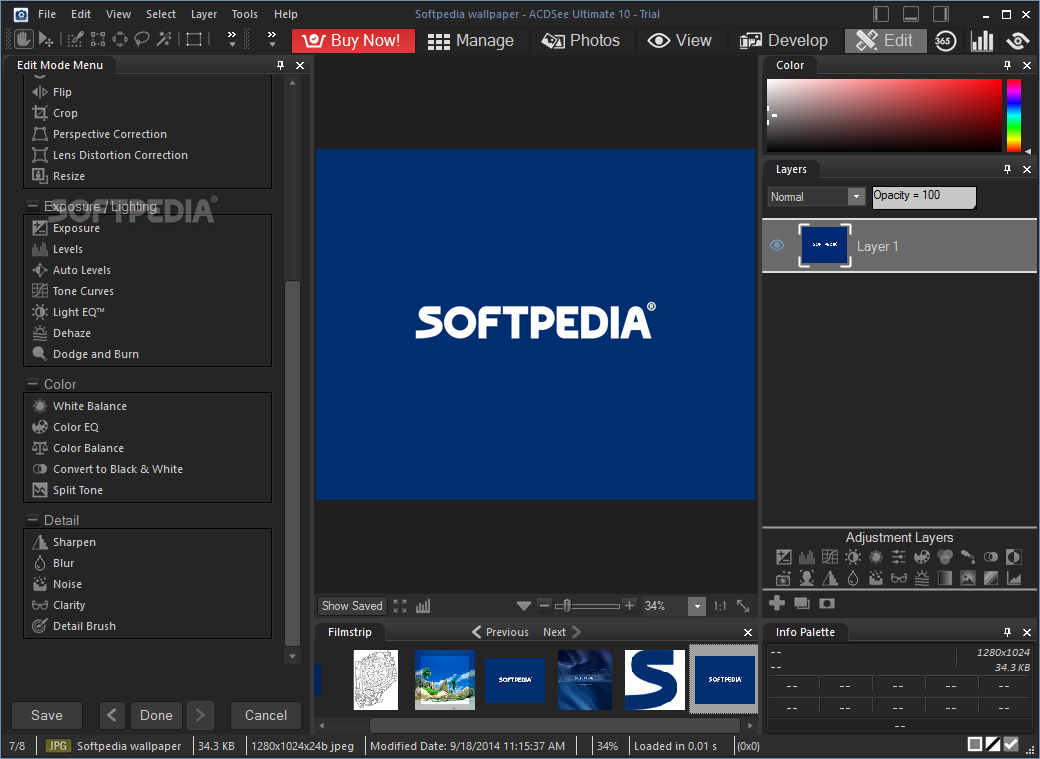Hide Layer 1 with eye icon
The height and width of the screenshot is (759, 1040).
(777, 245)
